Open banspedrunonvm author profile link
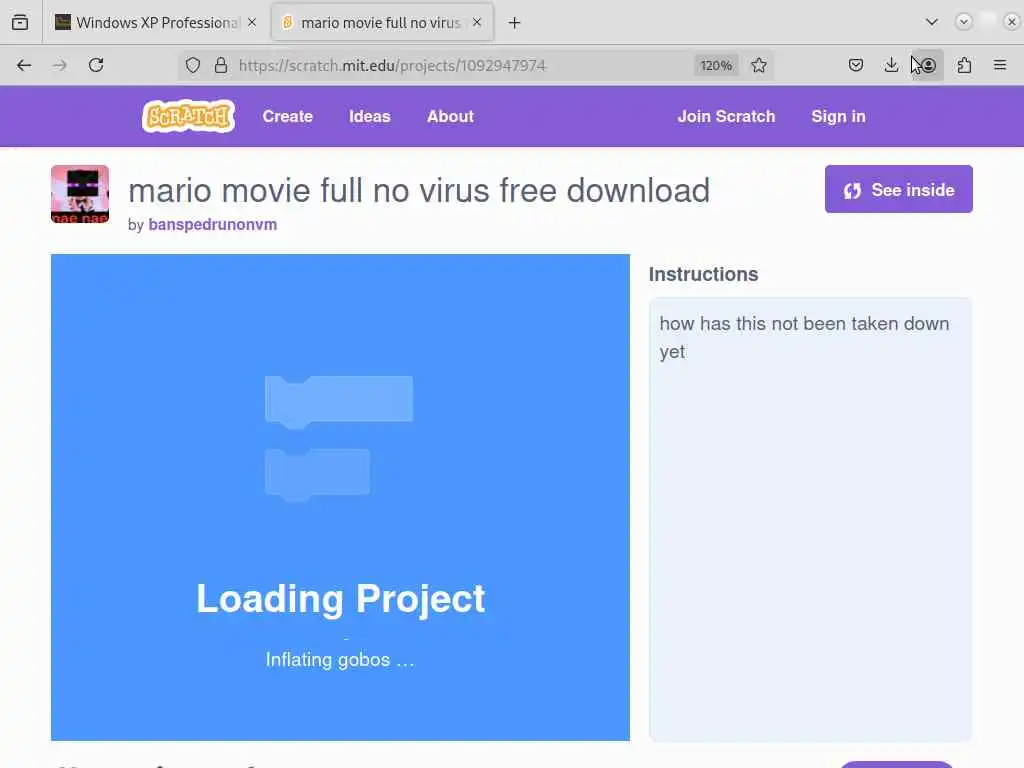This screenshot has height=768, width=1024. click(213, 224)
